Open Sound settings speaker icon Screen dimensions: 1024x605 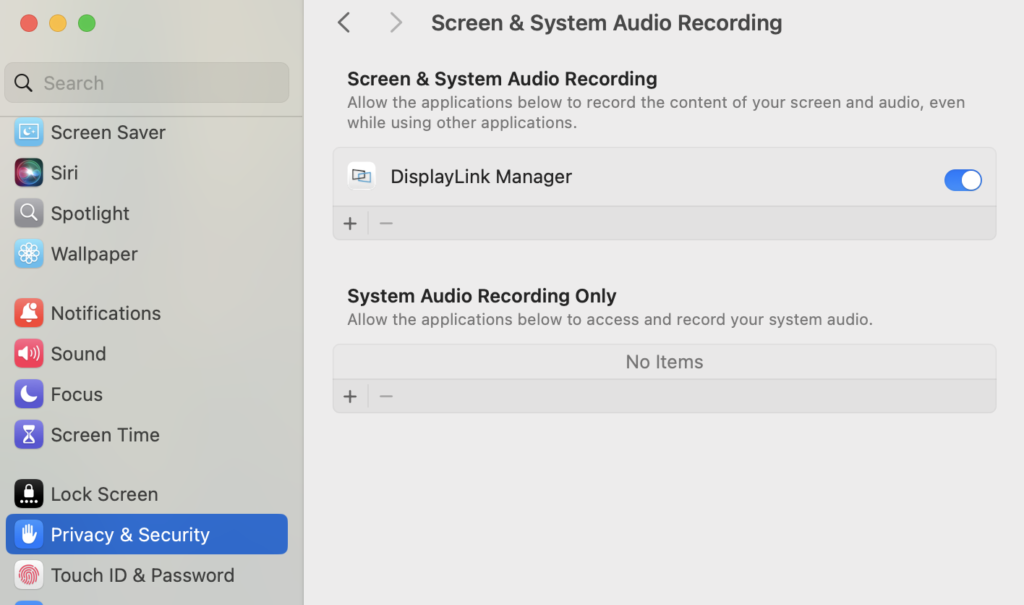coord(29,354)
